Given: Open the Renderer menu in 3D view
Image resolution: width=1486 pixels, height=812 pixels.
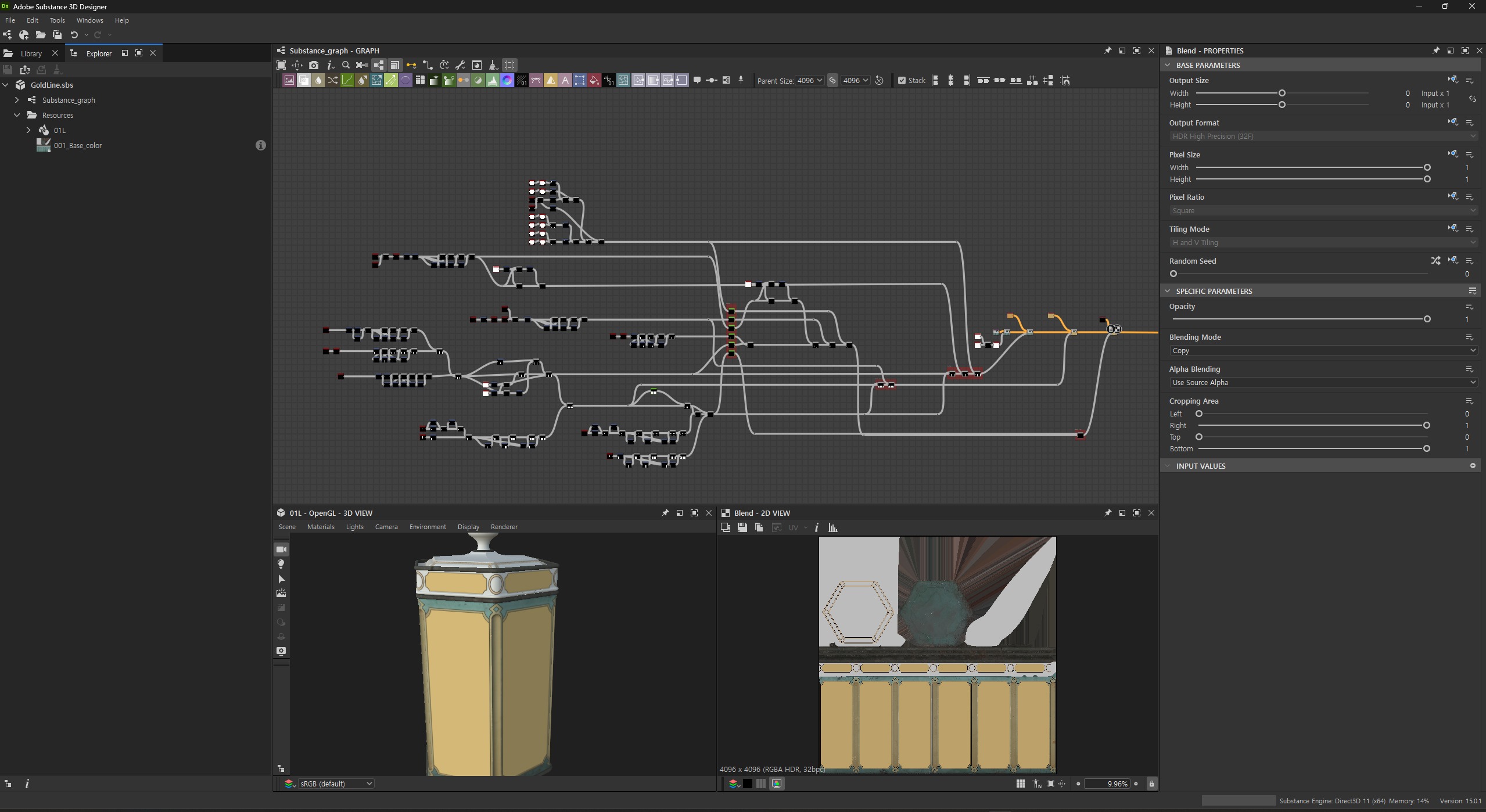Looking at the screenshot, I should tap(504, 527).
